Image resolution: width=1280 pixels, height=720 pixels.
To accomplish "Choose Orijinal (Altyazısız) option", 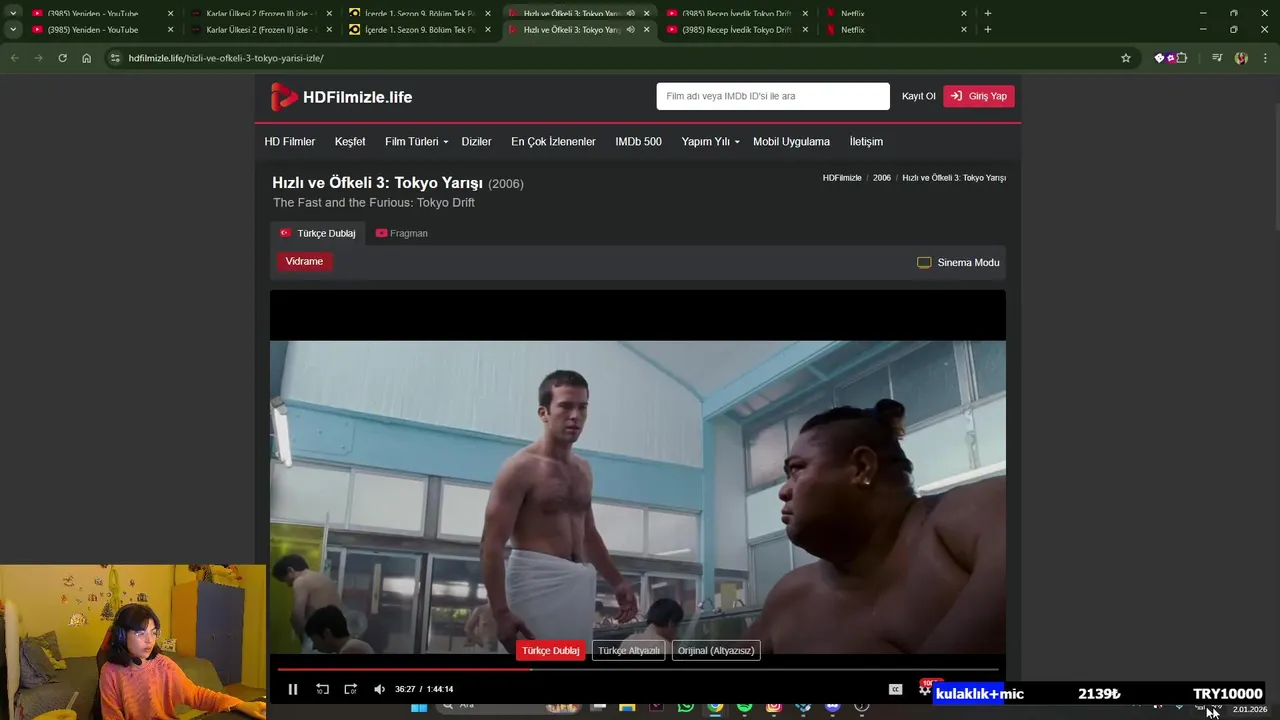I will (716, 651).
